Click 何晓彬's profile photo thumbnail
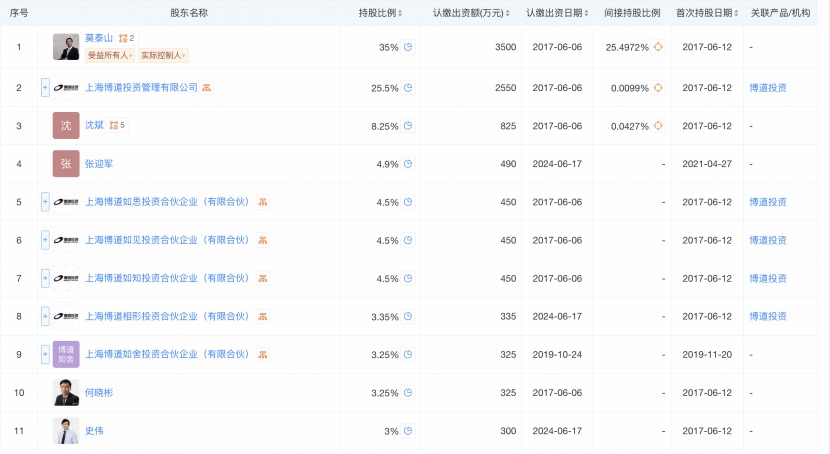 (x=66, y=393)
